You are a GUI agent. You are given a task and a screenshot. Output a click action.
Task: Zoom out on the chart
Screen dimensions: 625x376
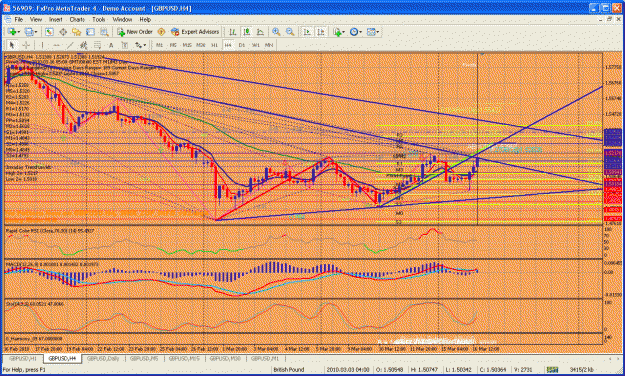[290, 32]
